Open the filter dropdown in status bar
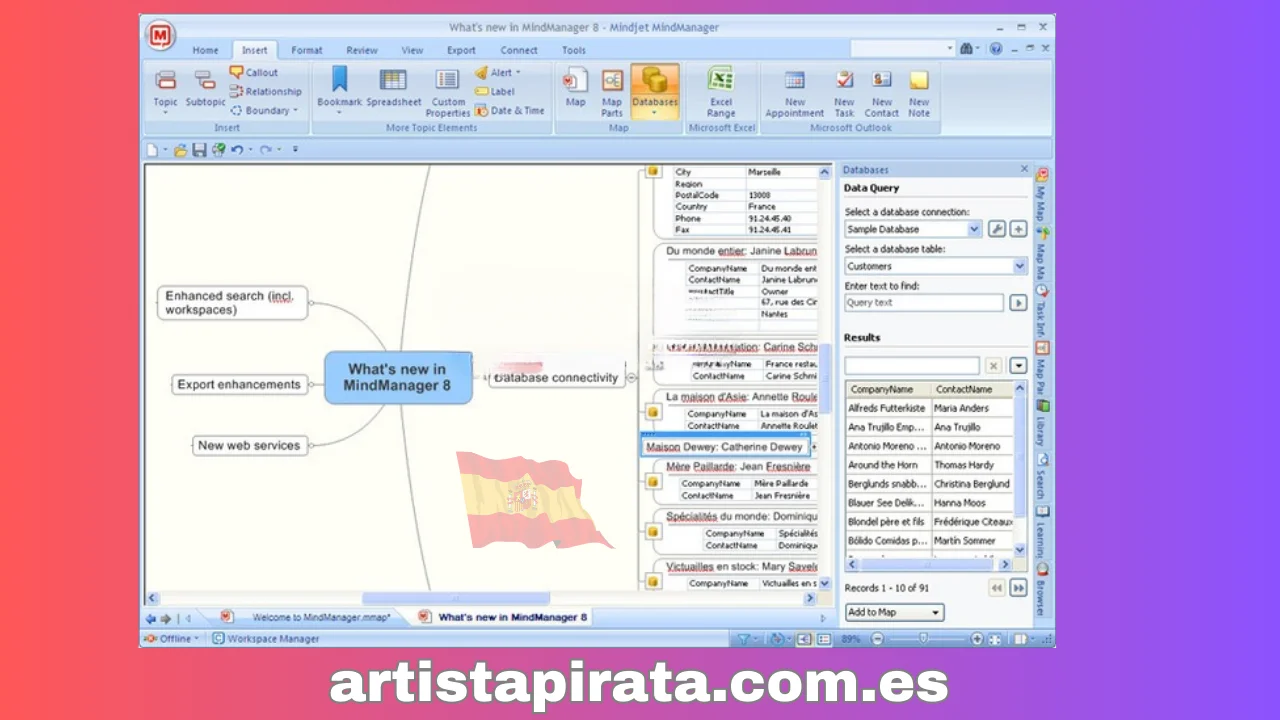This screenshot has height=720, width=1280. [748, 639]
